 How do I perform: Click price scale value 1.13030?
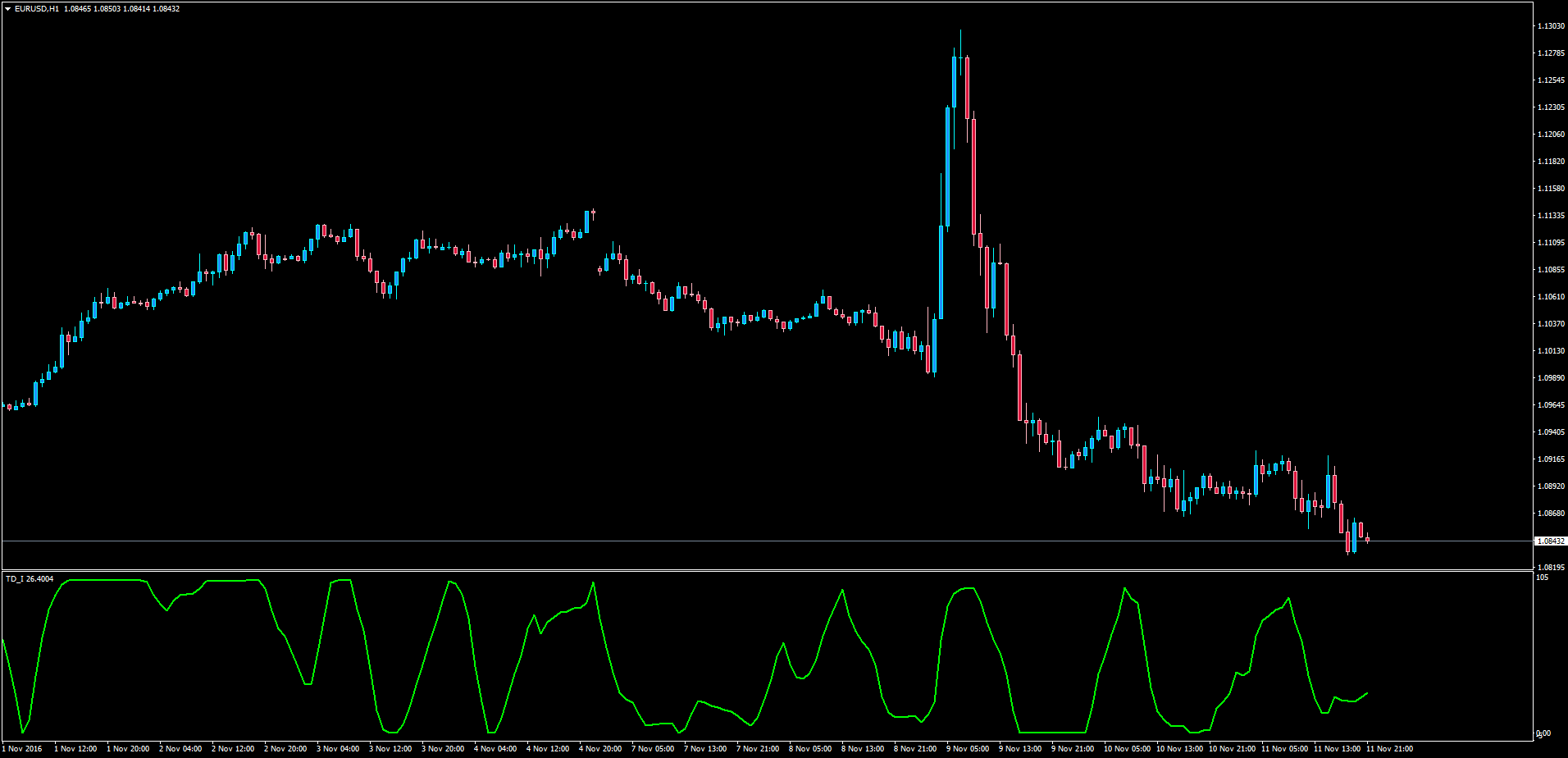tap(1552, 26)
